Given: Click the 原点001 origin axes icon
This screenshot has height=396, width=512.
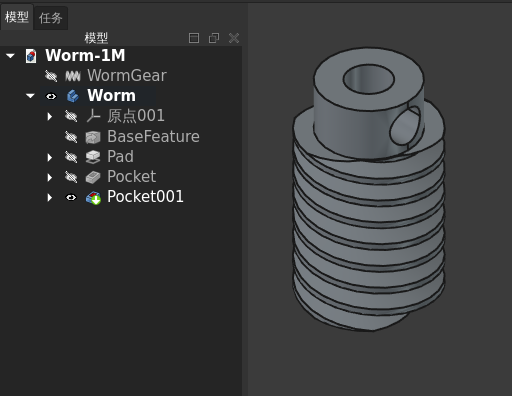Looking at the screenshot, I should point(93,116).
